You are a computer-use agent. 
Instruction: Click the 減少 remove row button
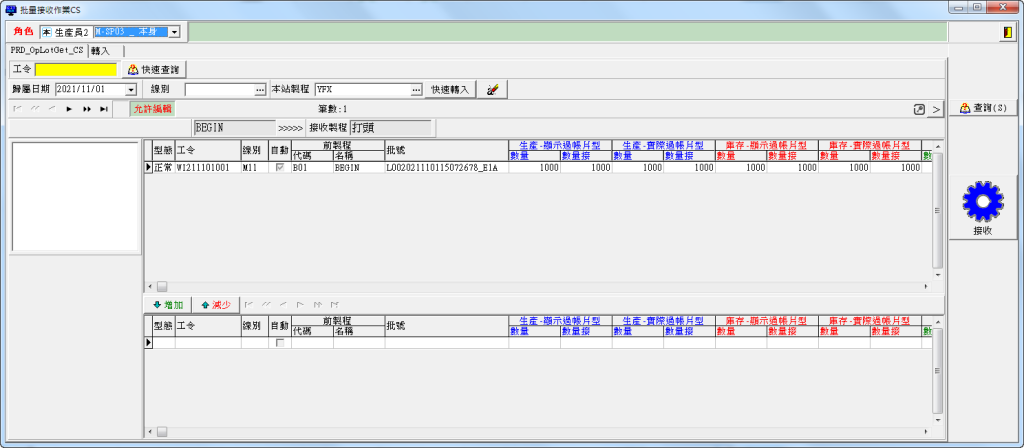(215, 304)
